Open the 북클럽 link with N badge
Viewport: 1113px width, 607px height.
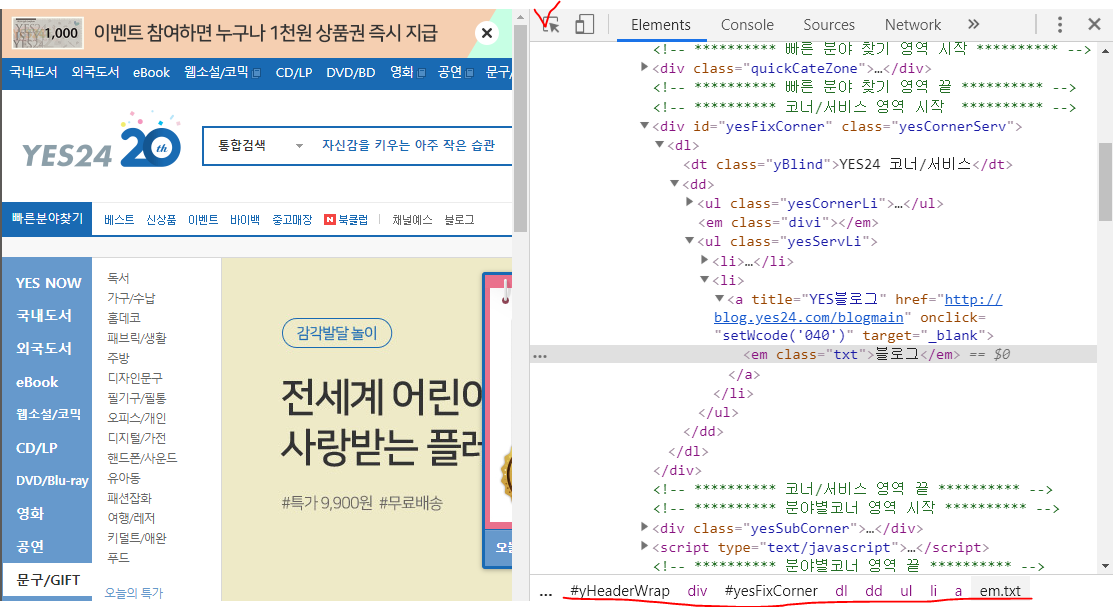coord(346,219)
